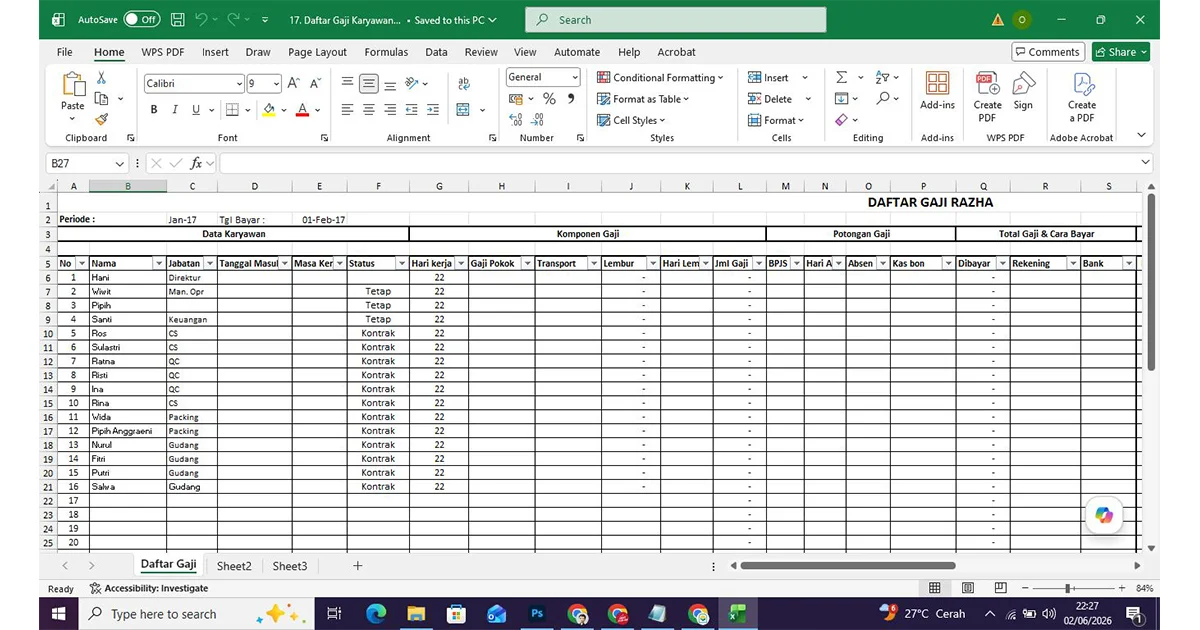1200x630 pixels.
Task: Click the red Font Color swatch button
Action: pyautogui.click(x=302, y=110)
